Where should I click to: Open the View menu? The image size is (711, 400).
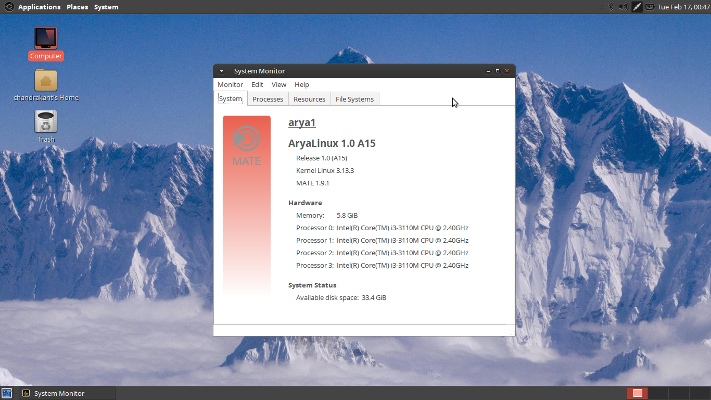coord(279,85)
